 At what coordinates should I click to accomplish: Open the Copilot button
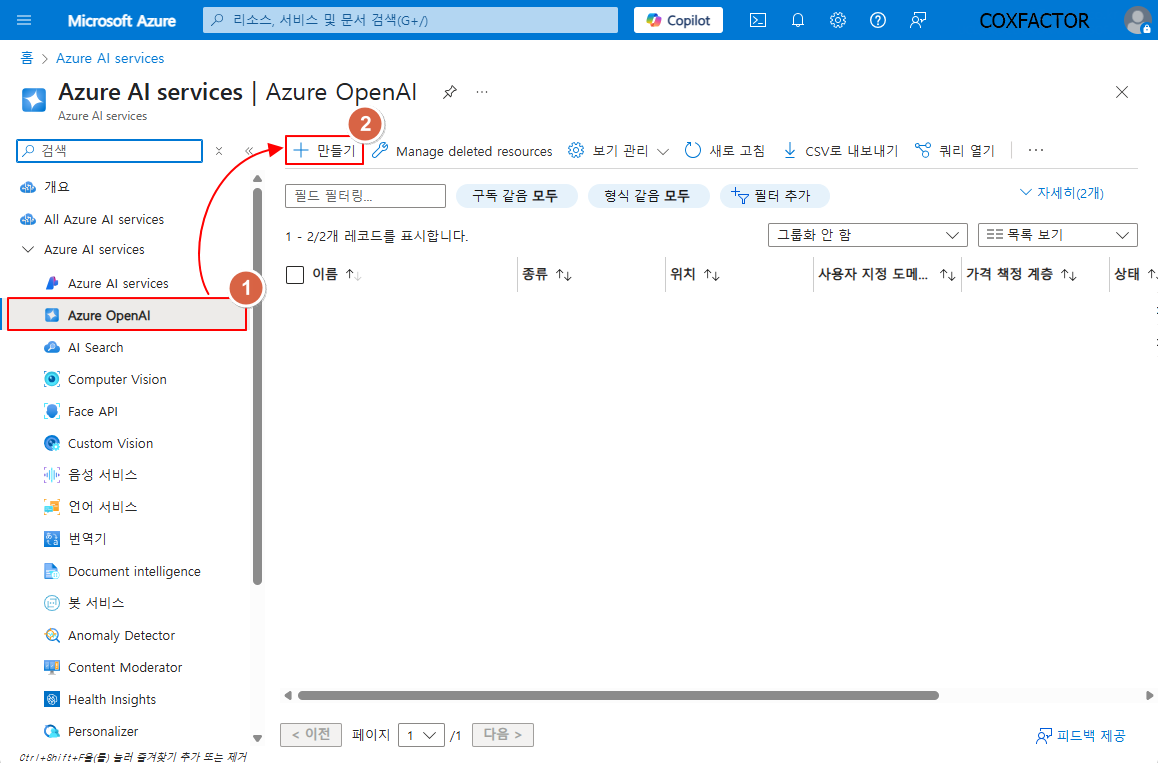678,20
